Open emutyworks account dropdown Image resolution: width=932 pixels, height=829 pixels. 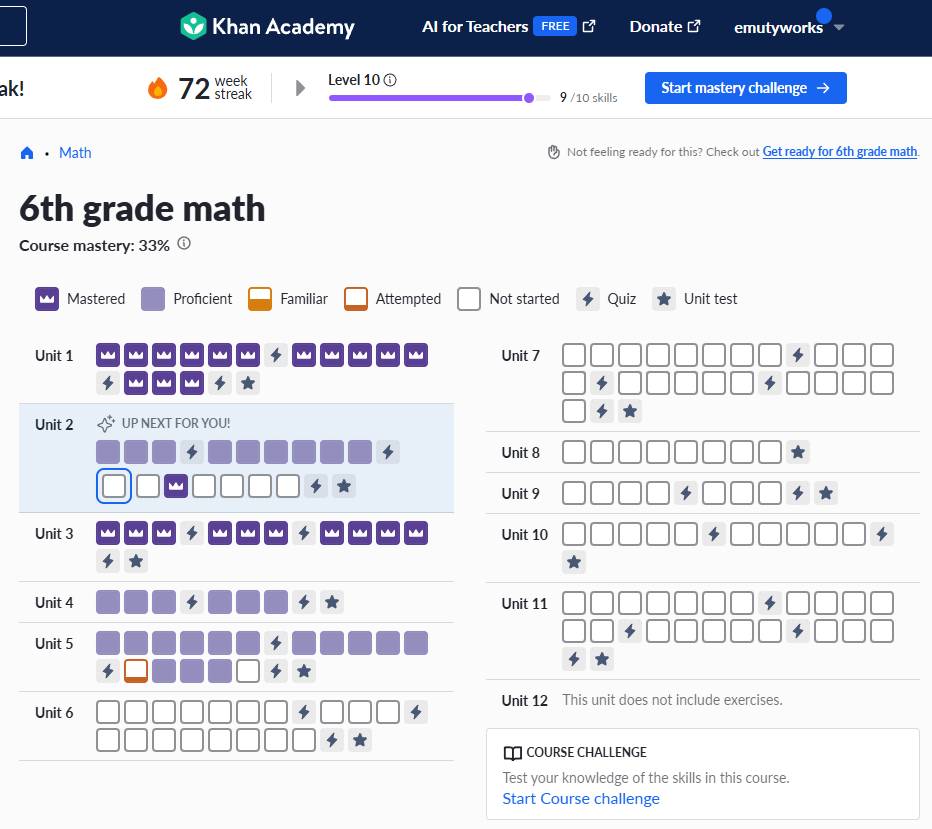click(789, 27)
